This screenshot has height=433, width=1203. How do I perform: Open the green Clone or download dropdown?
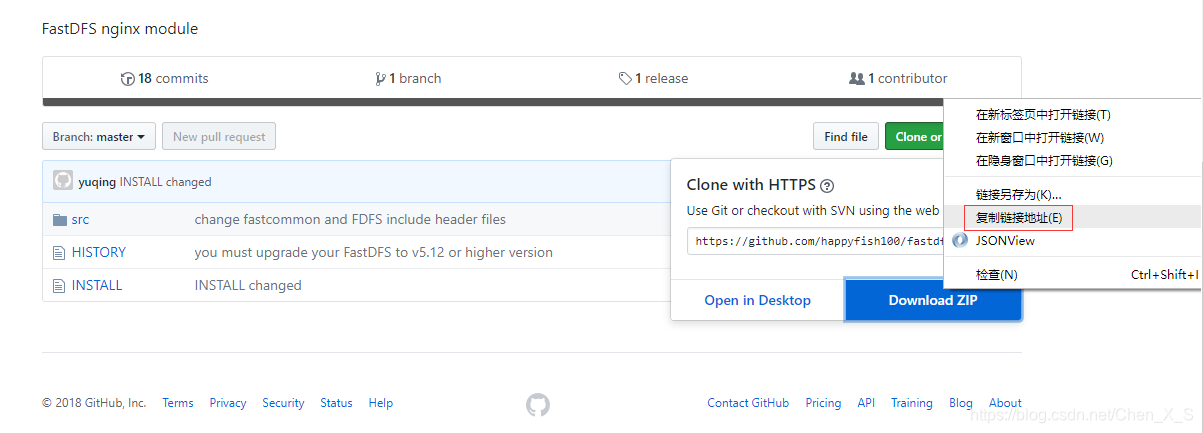pyautogui.click(x=914, y=137)
